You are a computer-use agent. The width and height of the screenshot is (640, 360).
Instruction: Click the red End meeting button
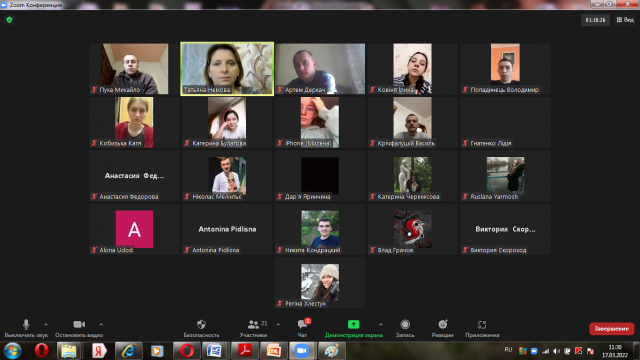(611, 329)
